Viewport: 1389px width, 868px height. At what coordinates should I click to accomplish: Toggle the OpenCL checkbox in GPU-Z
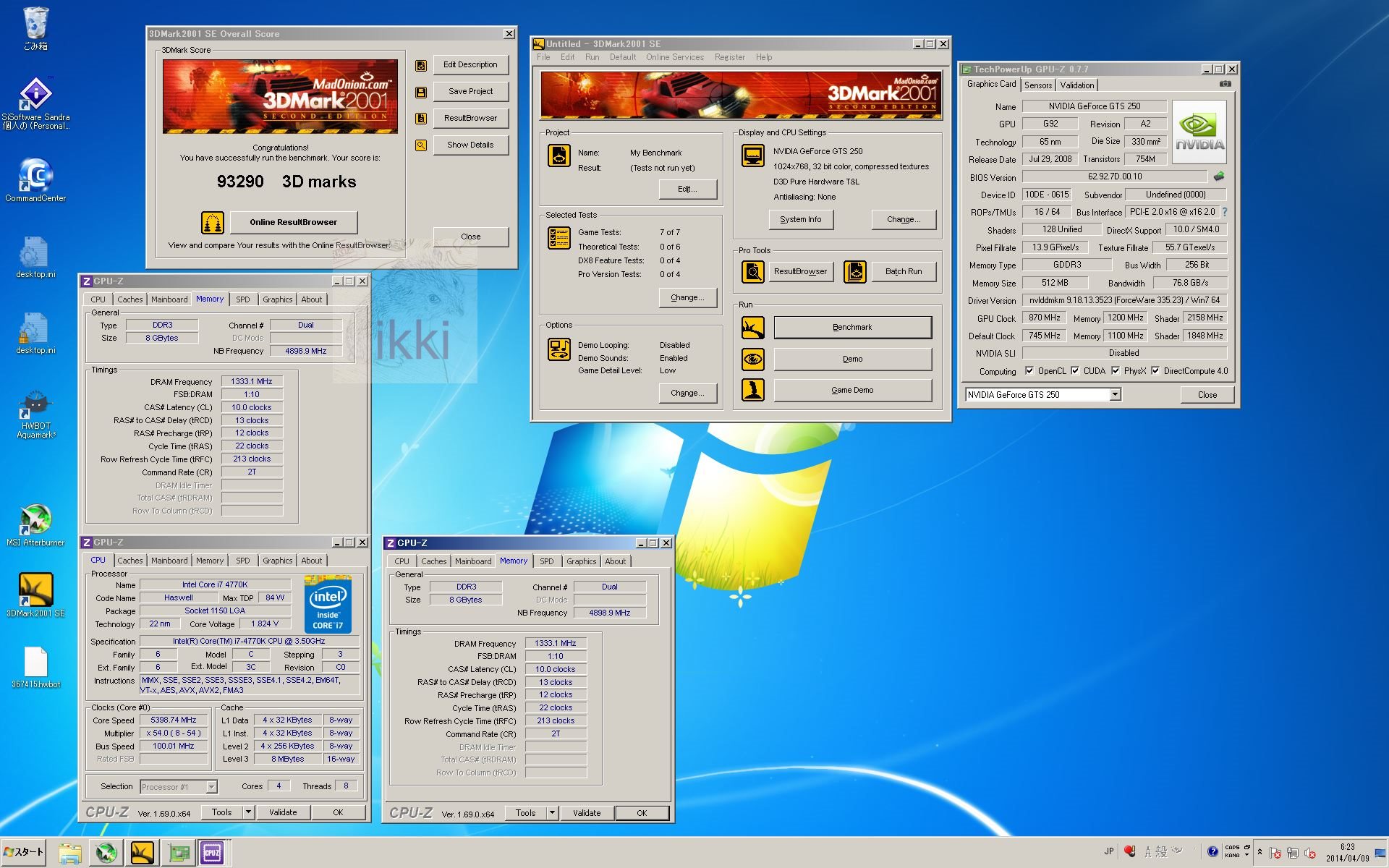click(1029, 371)
